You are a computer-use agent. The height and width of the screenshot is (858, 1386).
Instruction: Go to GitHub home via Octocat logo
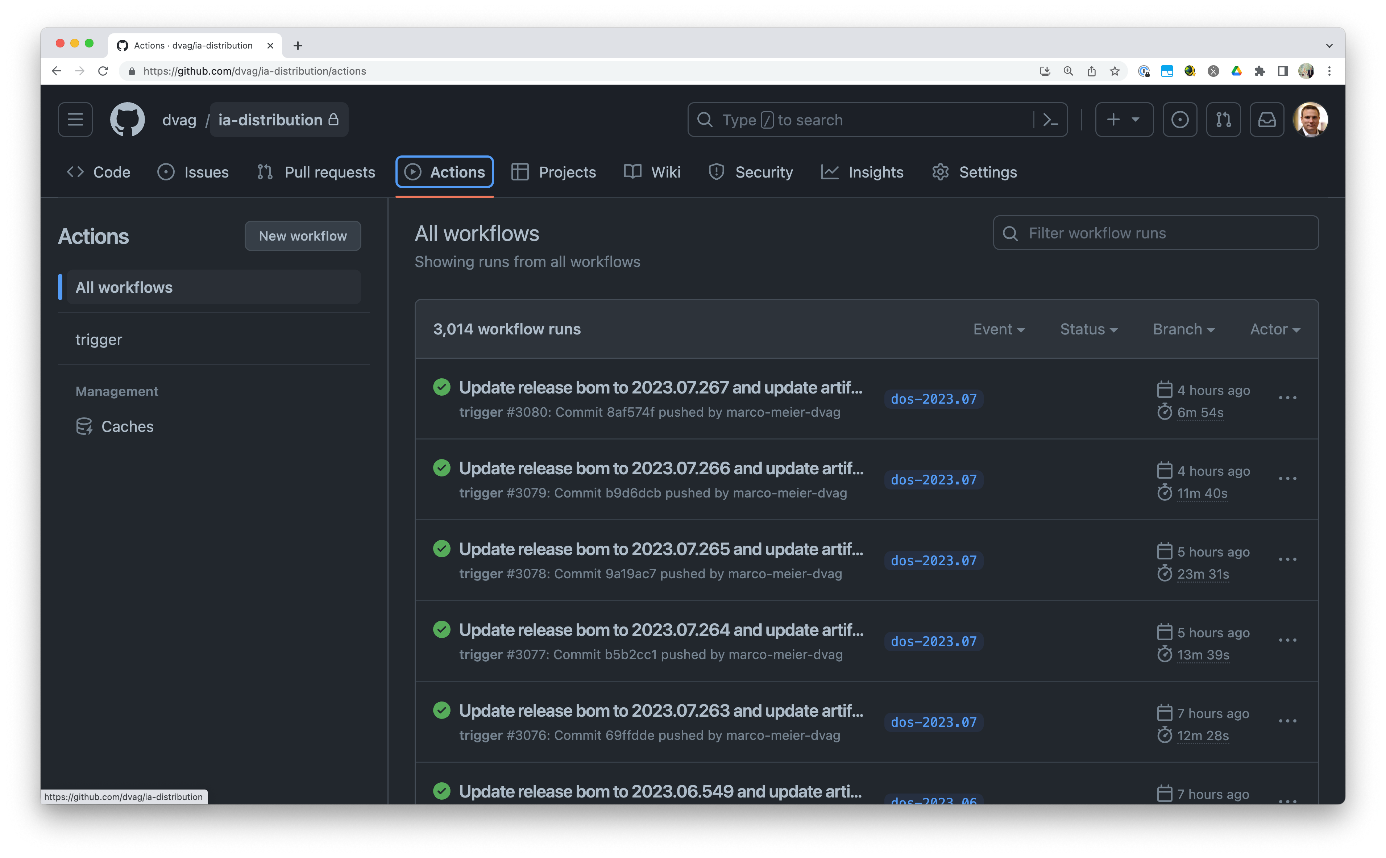[x=127, y=120]
